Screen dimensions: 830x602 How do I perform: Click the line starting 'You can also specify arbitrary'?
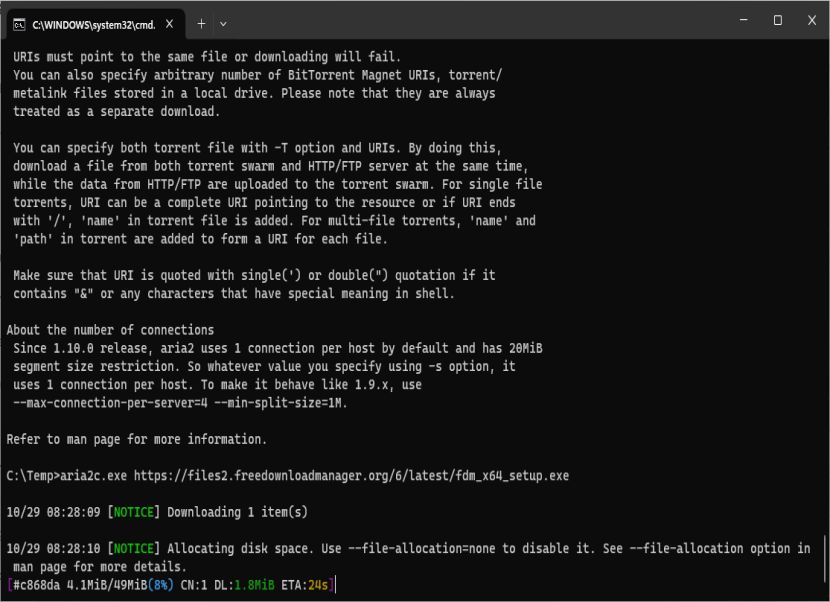pyautogui.click(x=257, y=75)
